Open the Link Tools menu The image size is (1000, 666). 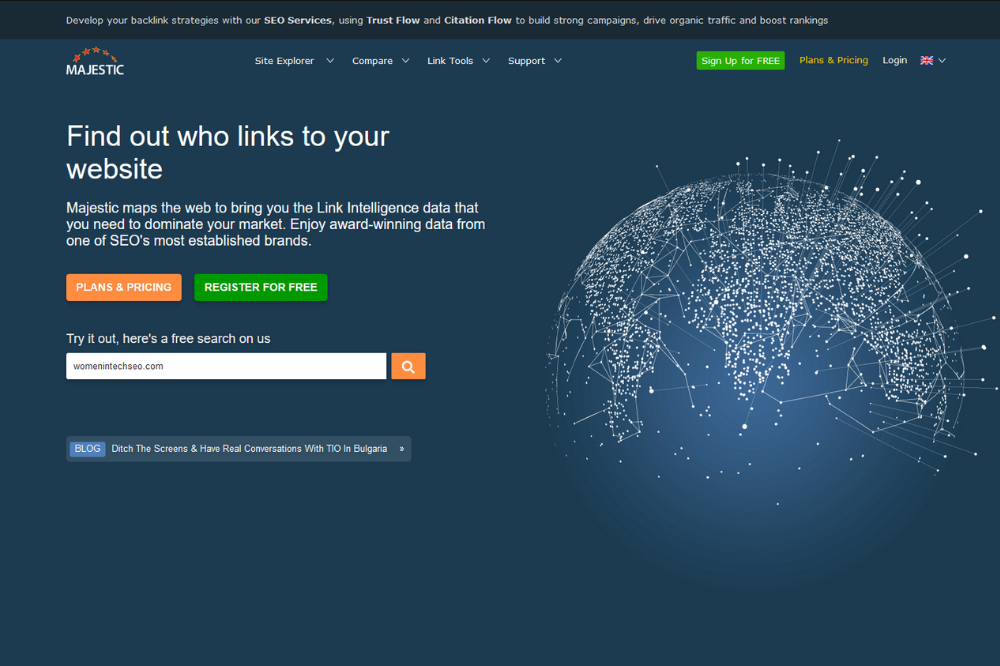click(x=450, y=61)
